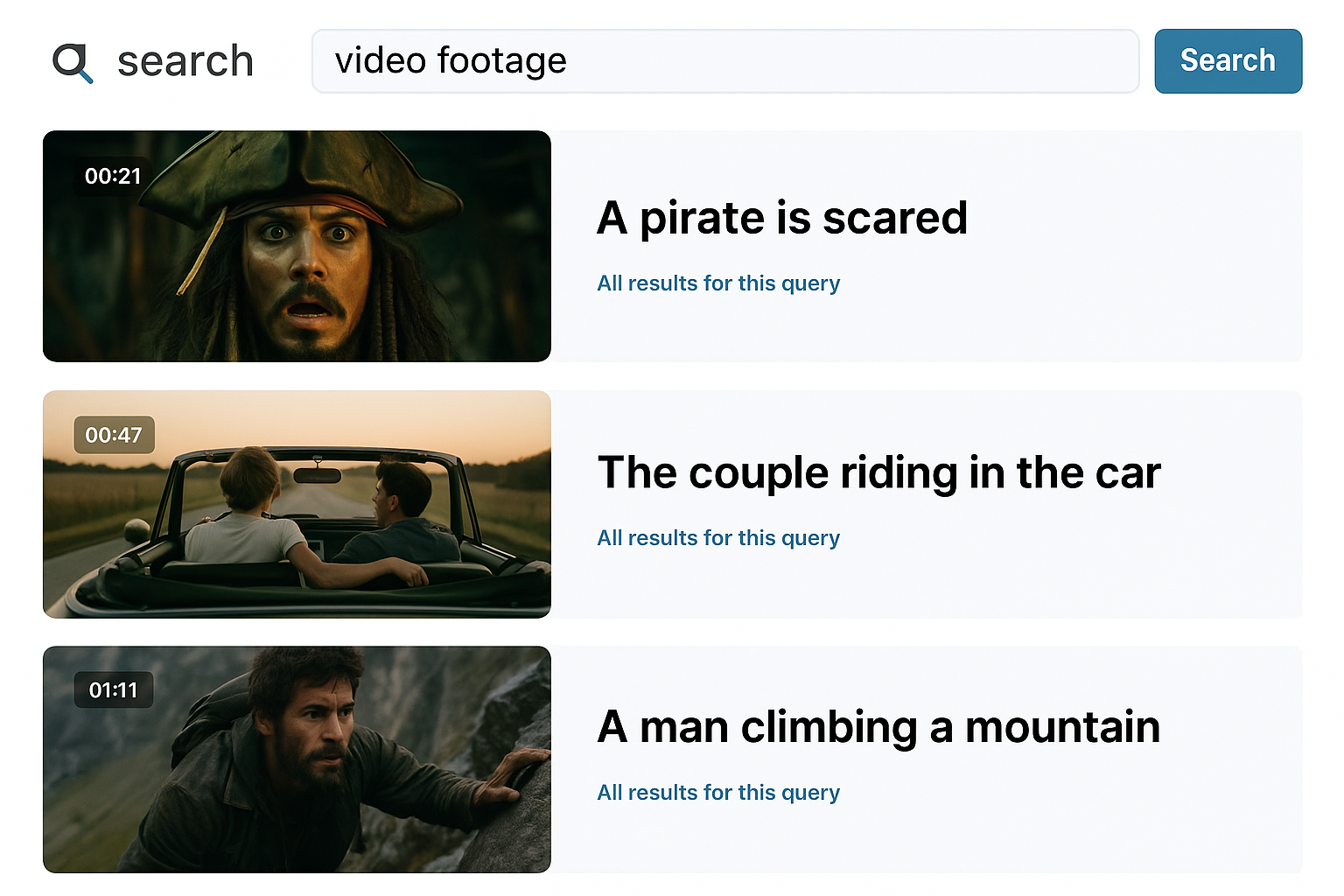
Task: Open 'All results for this query' under car video
Action: tap(717, 537)
